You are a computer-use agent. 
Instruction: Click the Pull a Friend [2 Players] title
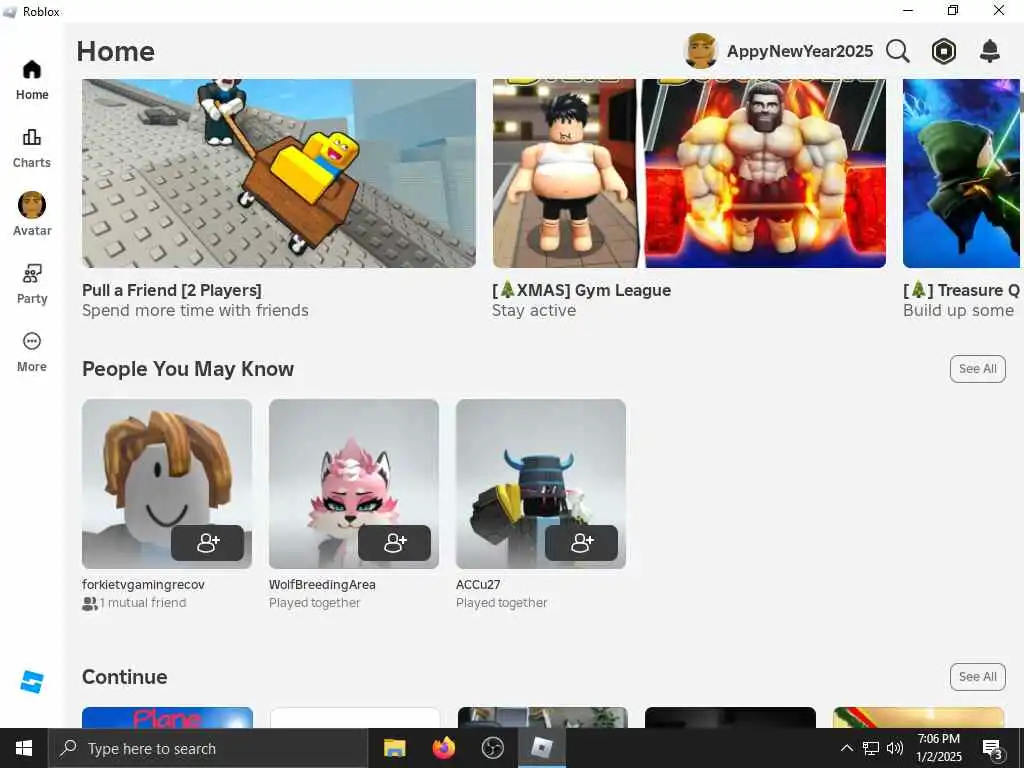(x=172, y=290)
